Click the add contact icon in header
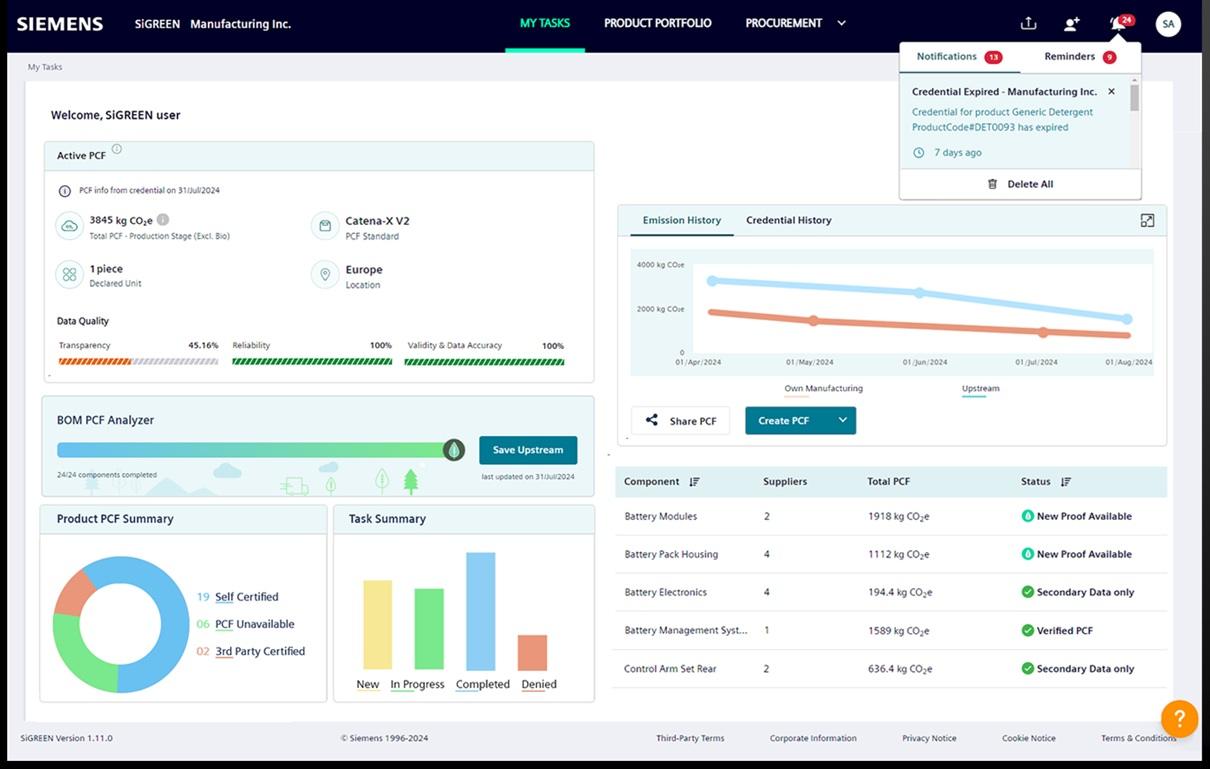 [1071, 23]
